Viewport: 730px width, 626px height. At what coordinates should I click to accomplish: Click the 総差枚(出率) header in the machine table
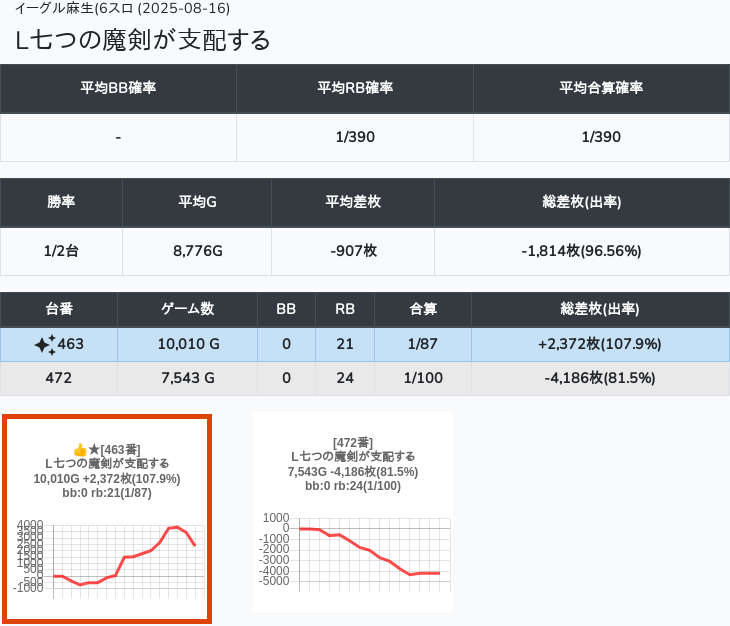(600, 309)
